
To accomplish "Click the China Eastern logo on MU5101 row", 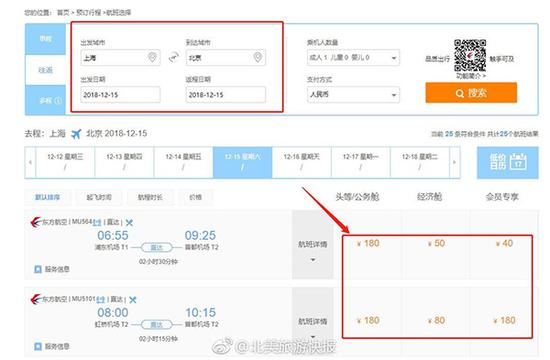I will pyautogui.click(x=35, y=299).
